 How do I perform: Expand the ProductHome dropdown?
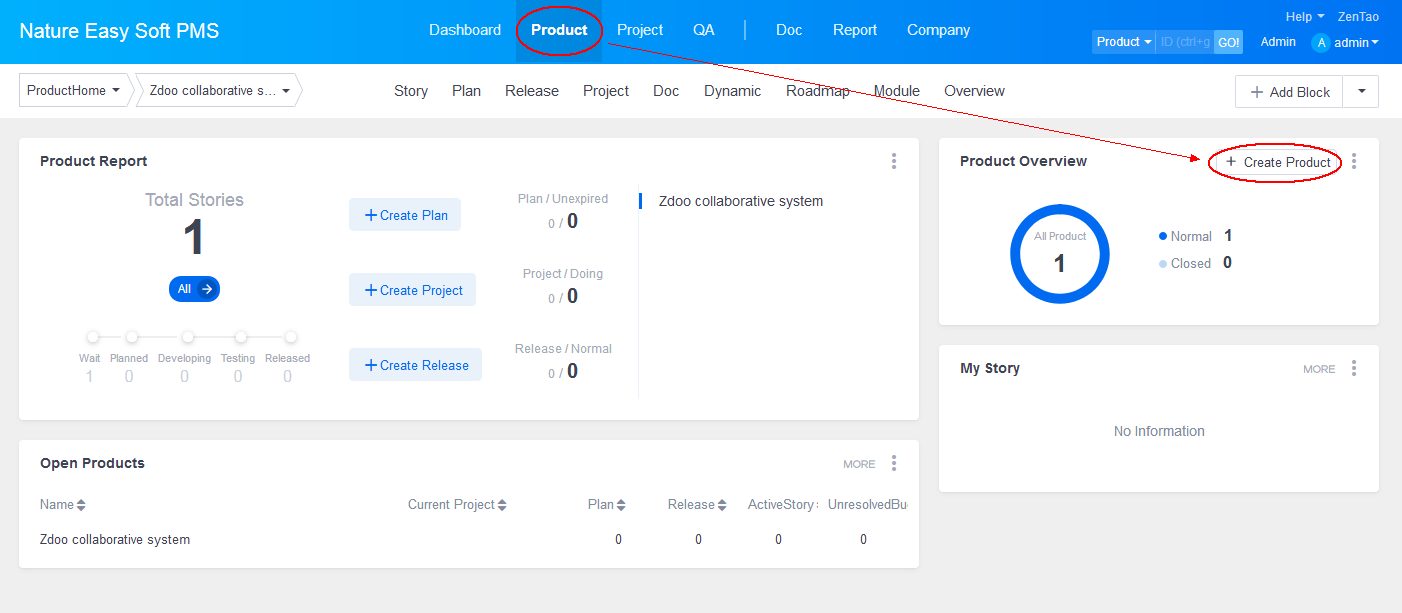(75, 90)
